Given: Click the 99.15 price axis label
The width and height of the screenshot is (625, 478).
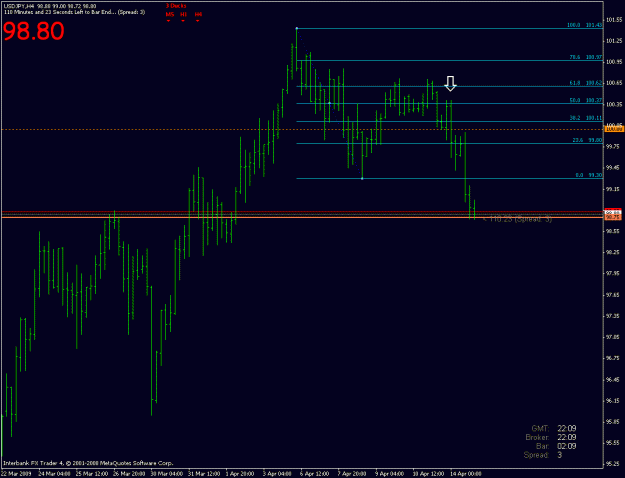Looking at the screenshot, I should point(614,189).
